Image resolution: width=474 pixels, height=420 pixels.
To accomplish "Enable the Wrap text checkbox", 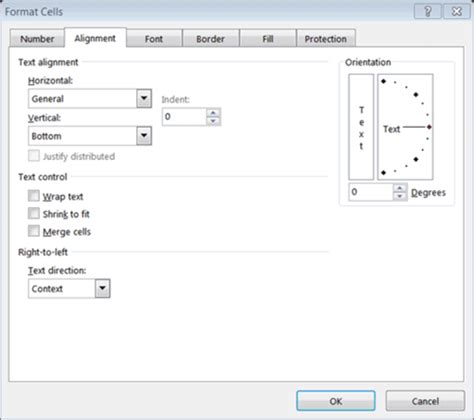I will click(34, 196).
